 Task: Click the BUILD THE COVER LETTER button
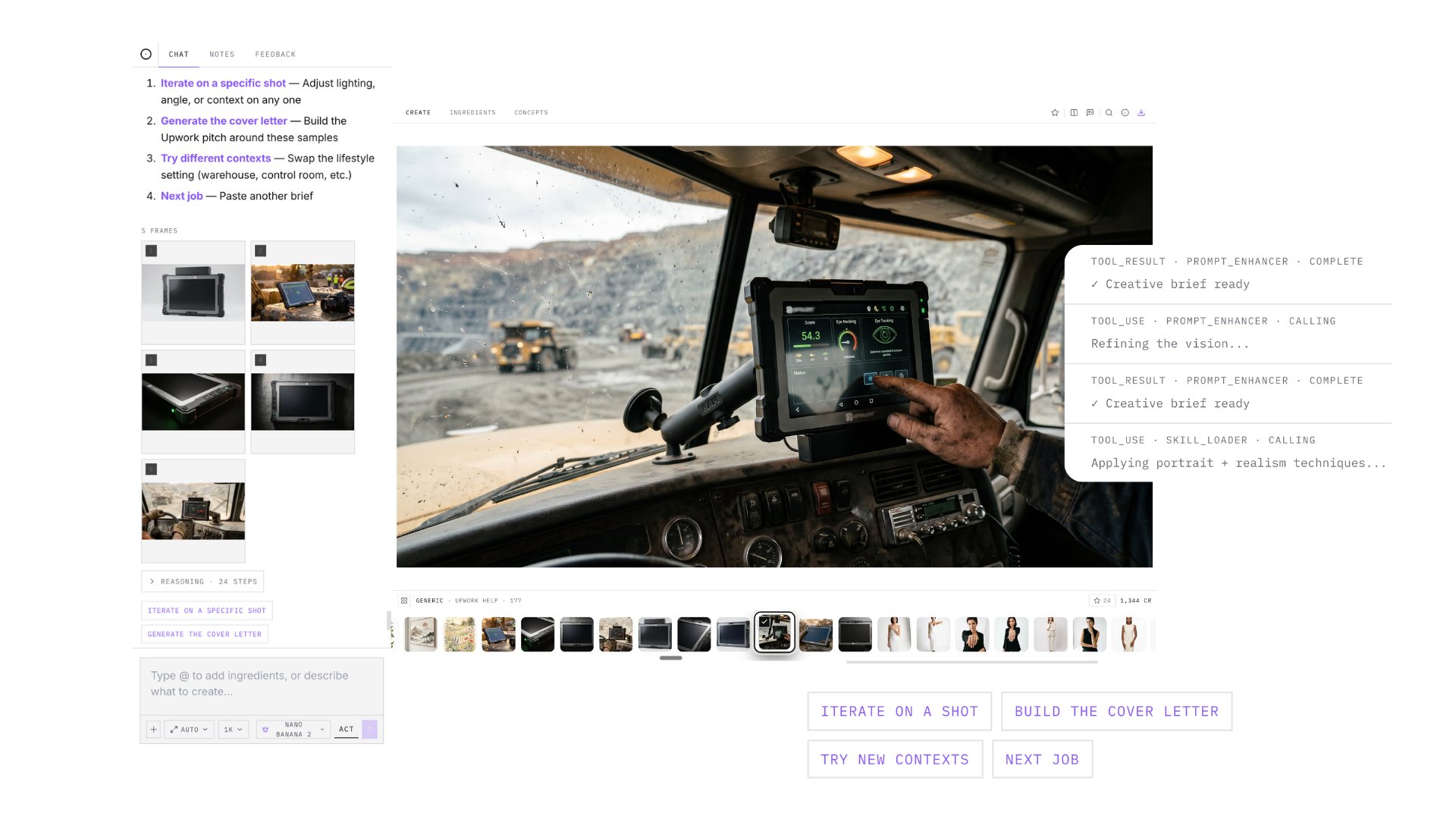1116,711
